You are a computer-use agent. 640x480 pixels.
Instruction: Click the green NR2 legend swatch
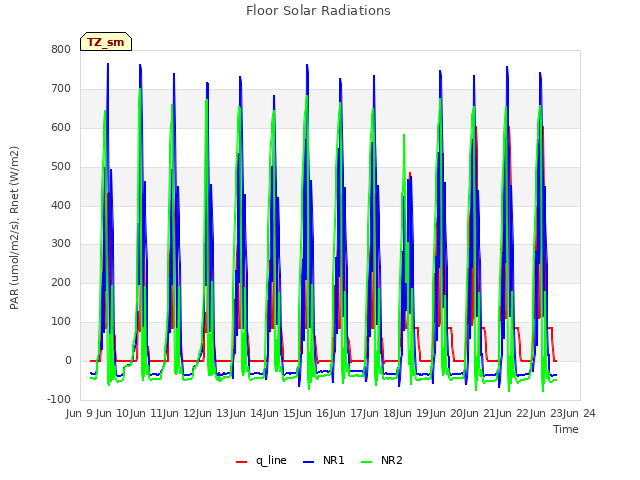(x=367, y=462)
